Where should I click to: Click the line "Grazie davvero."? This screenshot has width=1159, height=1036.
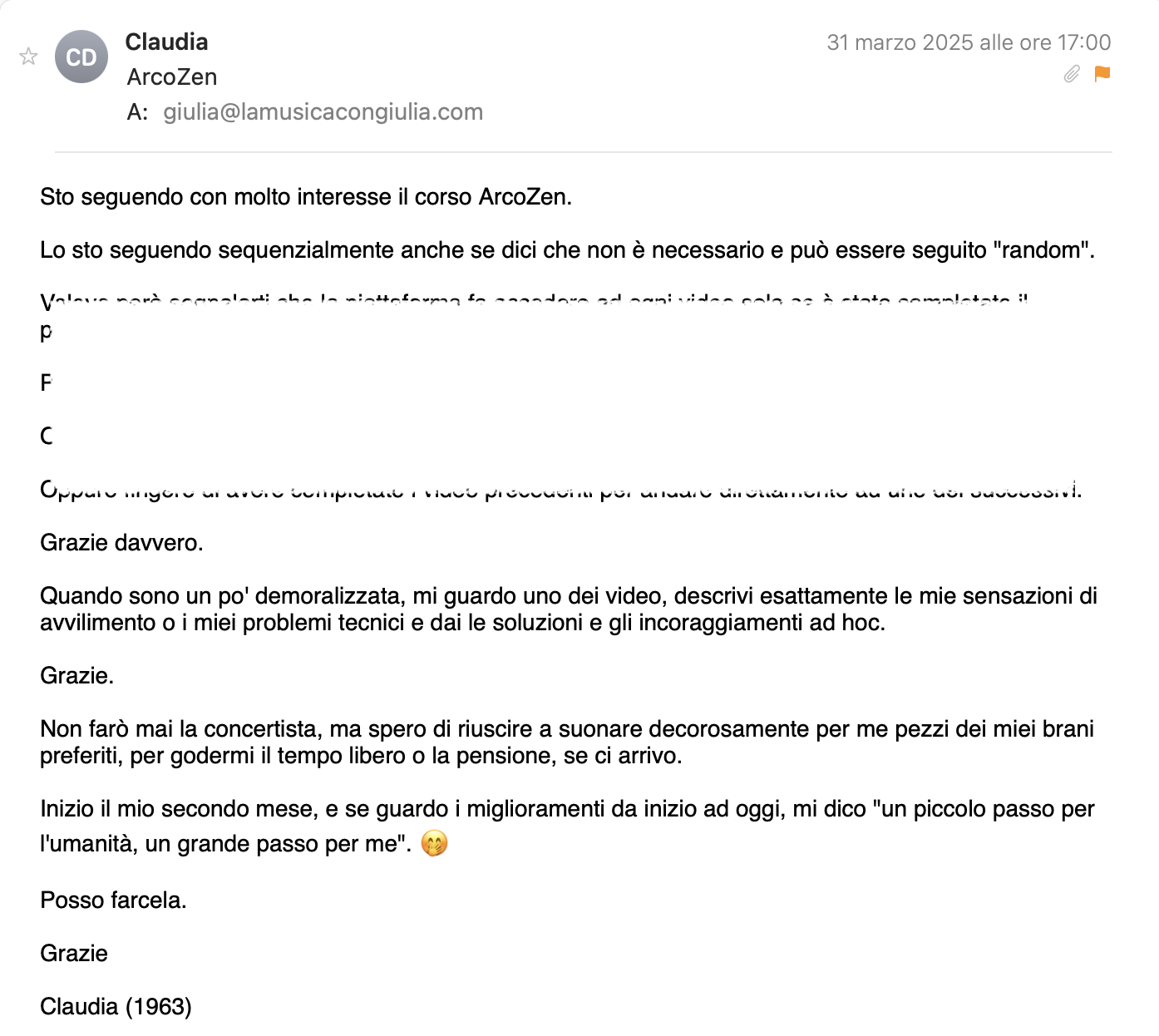tap(121, 543)
